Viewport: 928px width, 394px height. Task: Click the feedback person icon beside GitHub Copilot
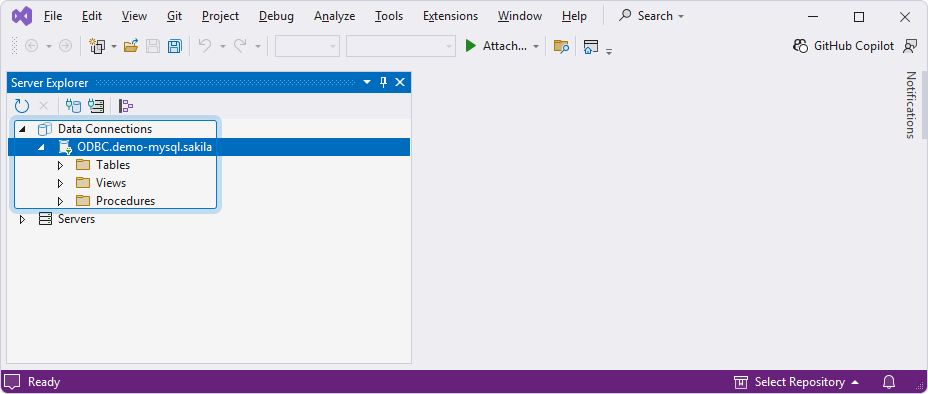[x=910, y=46]
